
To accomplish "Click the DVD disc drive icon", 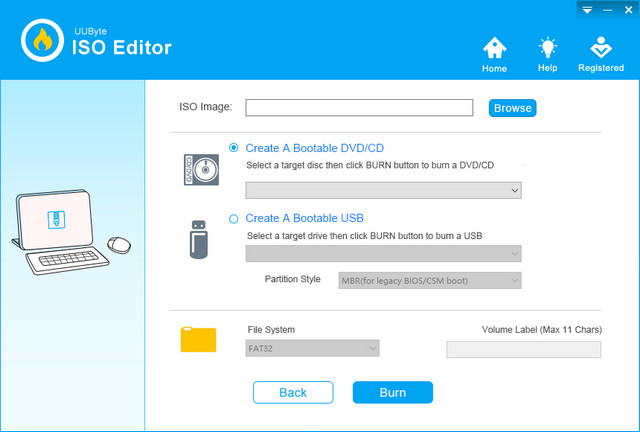I will (x=201, y=169).
